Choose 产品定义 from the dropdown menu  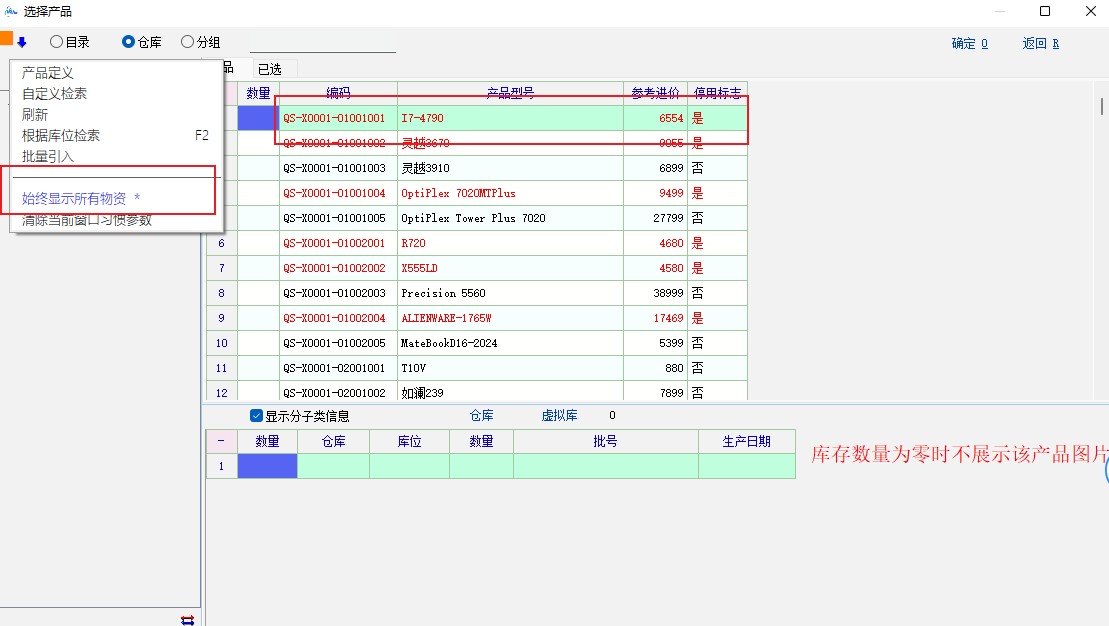[x=48, y=73]
